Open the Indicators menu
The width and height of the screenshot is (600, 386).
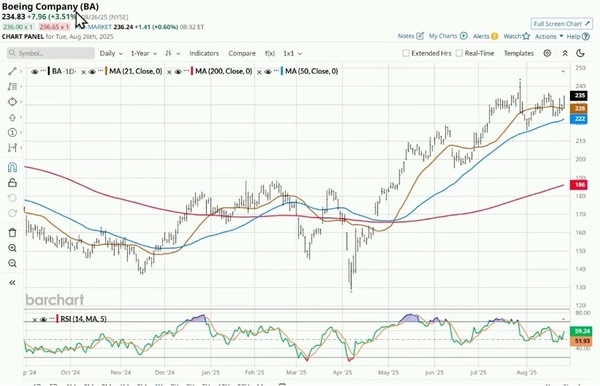(204, 53)
